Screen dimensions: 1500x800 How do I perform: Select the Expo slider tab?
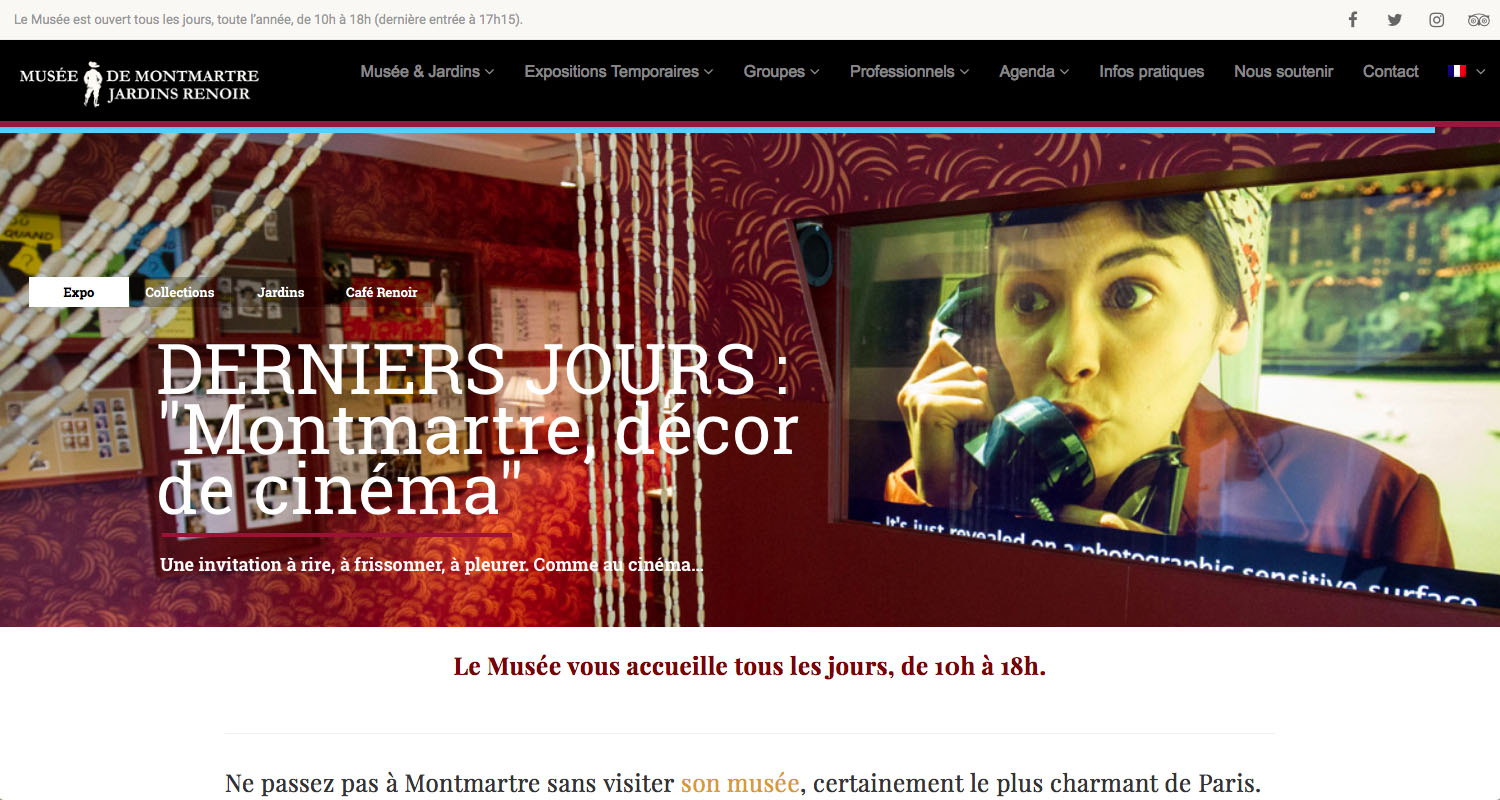click(x=79, y=292)
